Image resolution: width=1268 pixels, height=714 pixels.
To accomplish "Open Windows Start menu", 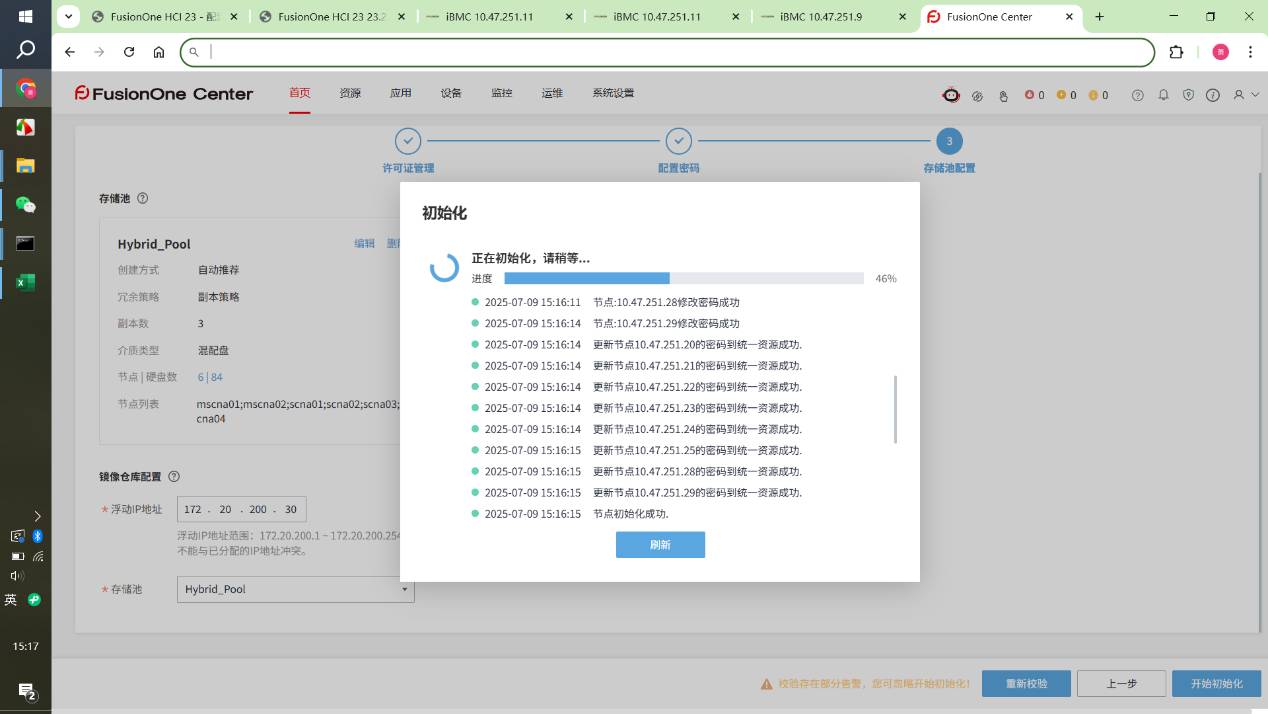I will (x=26, y=17).
